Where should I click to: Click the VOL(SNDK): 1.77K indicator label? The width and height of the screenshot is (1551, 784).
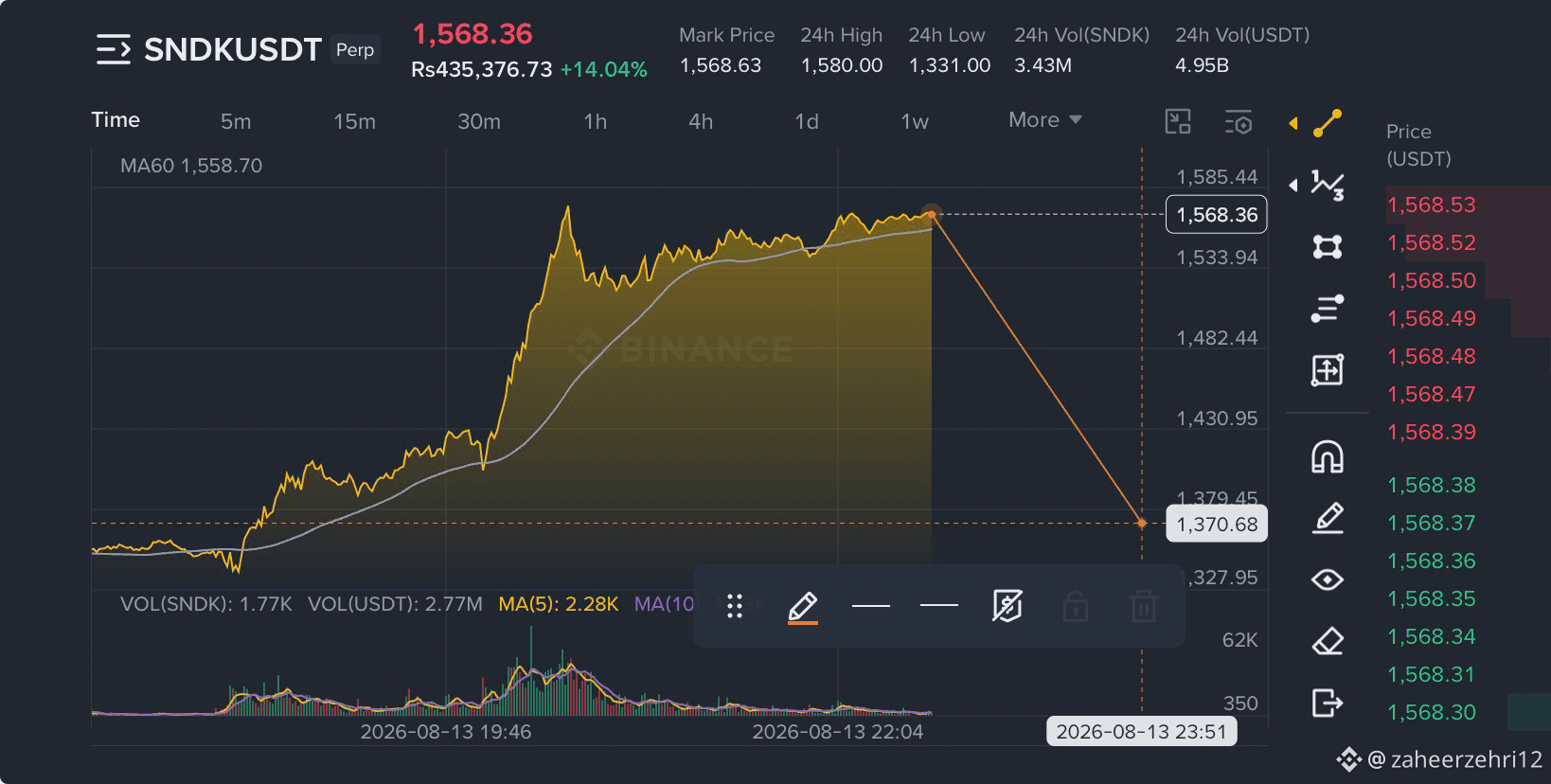(x=205, y=604)
